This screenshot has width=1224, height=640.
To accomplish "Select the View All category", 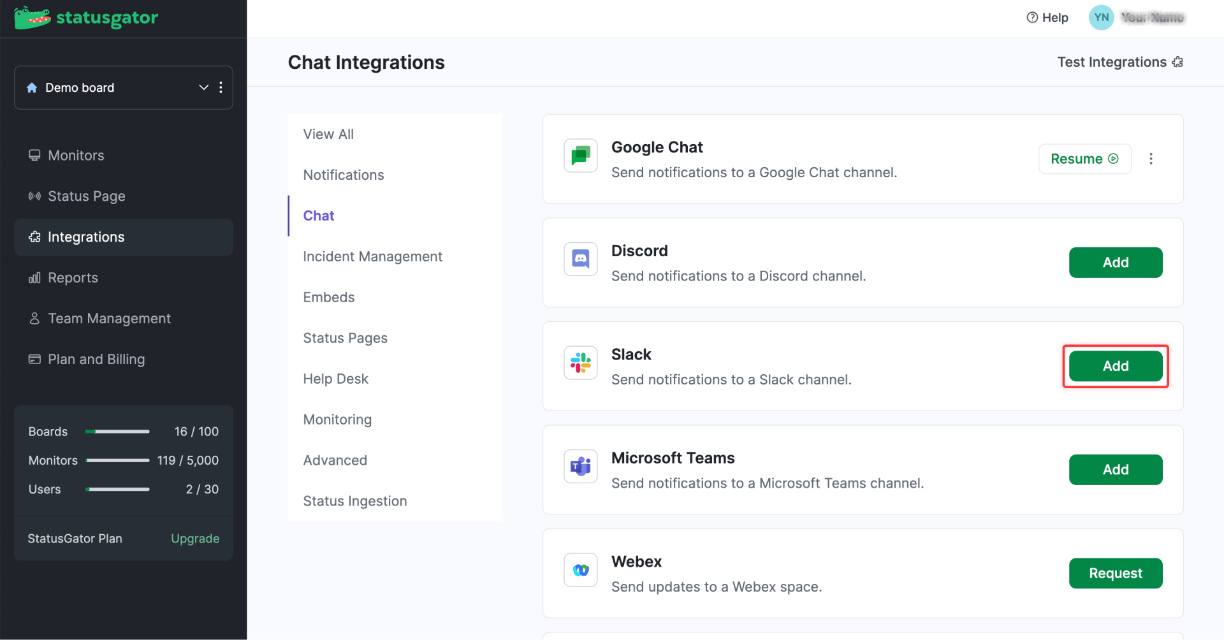I will pos(395,134).
